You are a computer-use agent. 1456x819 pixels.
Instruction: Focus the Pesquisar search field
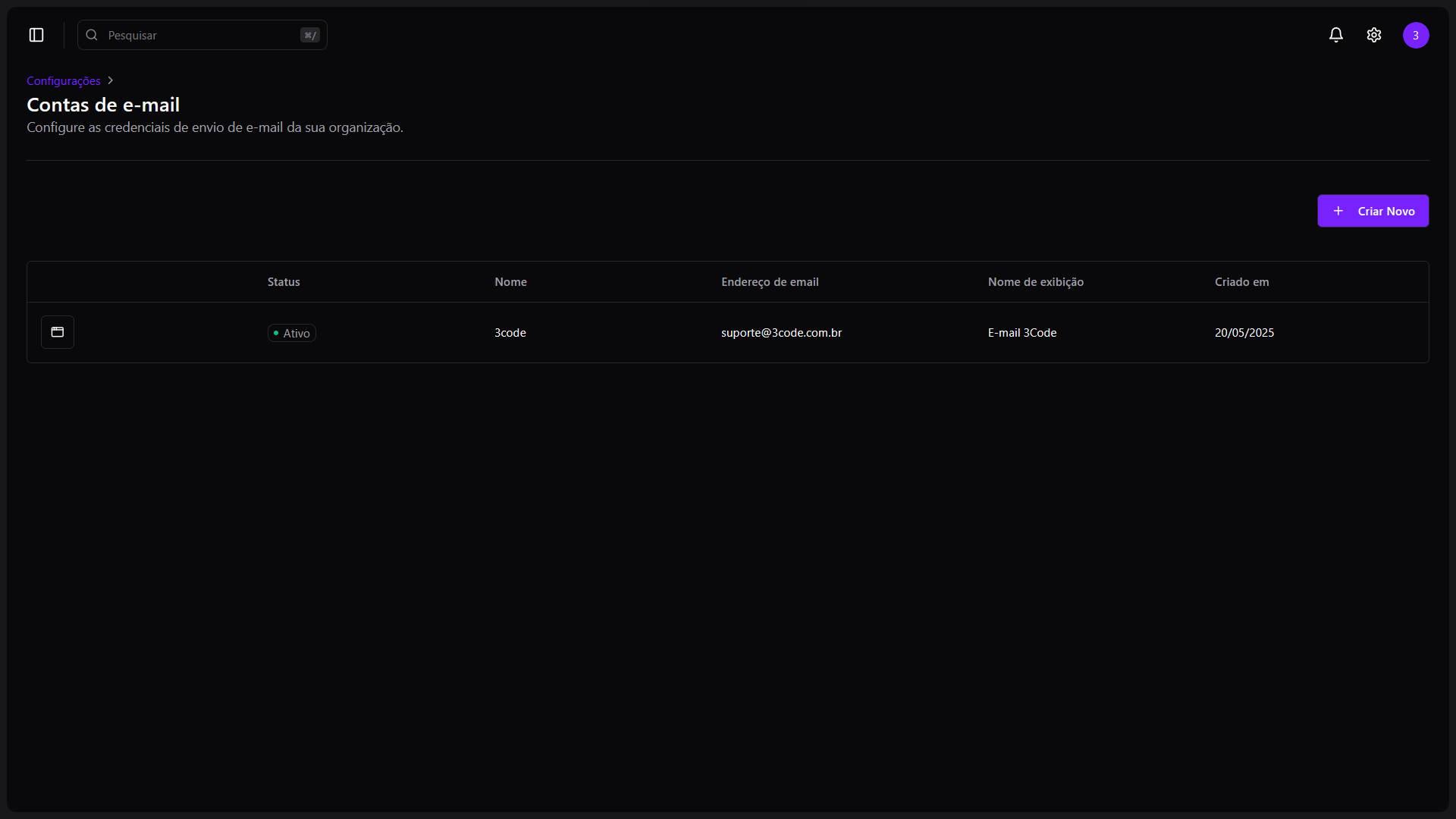(201, 35)
